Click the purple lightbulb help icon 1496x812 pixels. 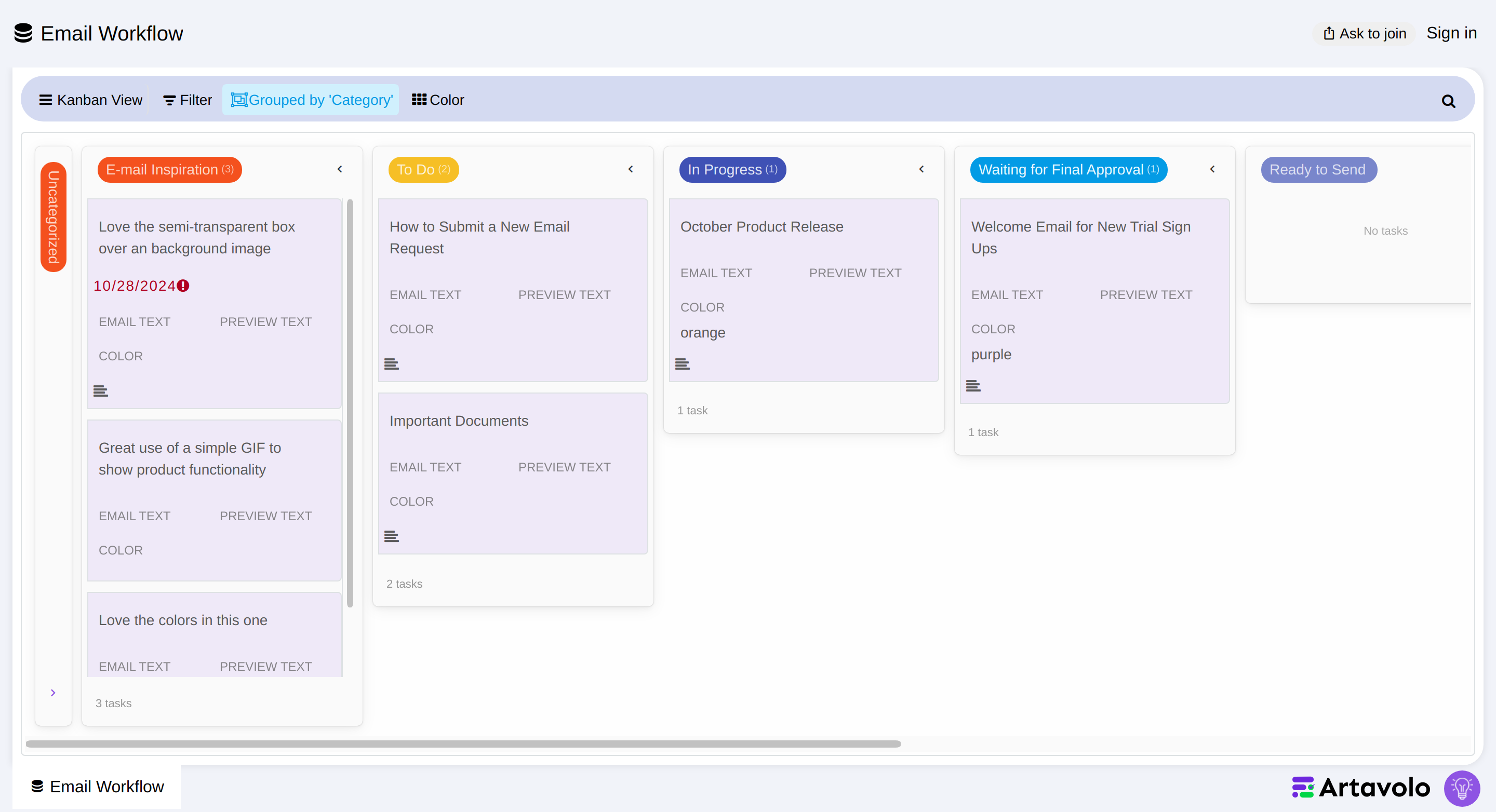click(1461, 788)
